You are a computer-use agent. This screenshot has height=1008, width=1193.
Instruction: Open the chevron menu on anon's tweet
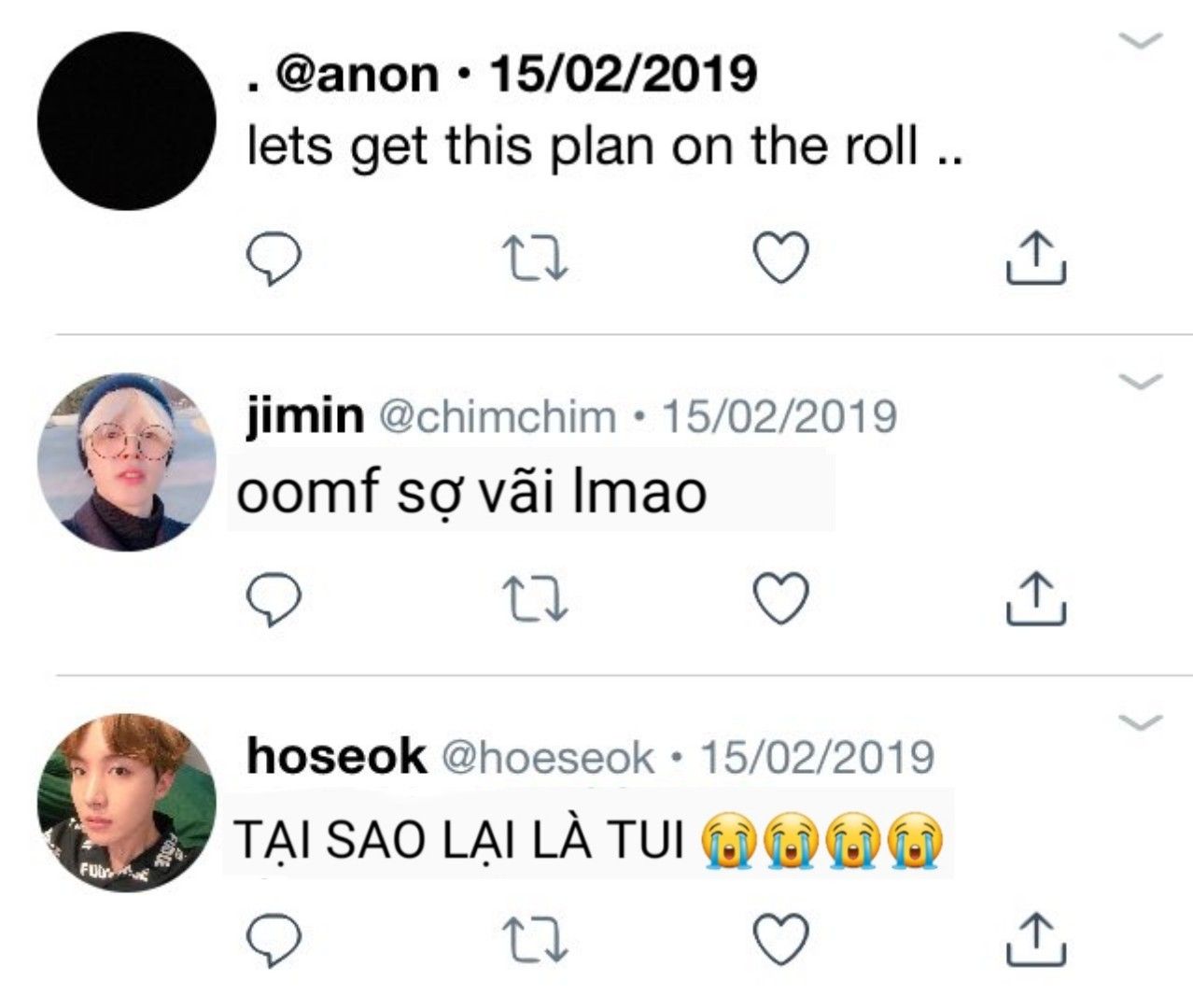pyautogui.click(x=1140, y=40)
